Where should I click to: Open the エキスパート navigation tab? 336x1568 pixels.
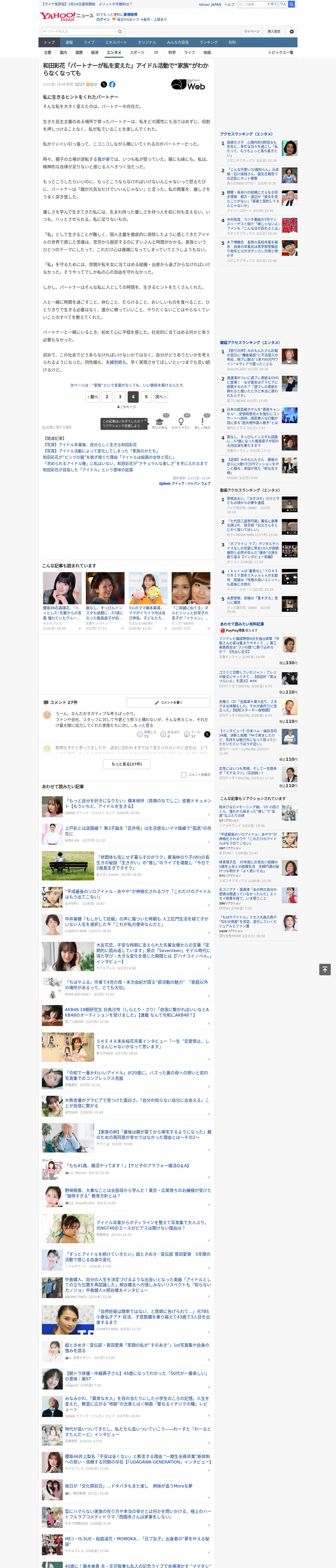click(x=116, y=42)
